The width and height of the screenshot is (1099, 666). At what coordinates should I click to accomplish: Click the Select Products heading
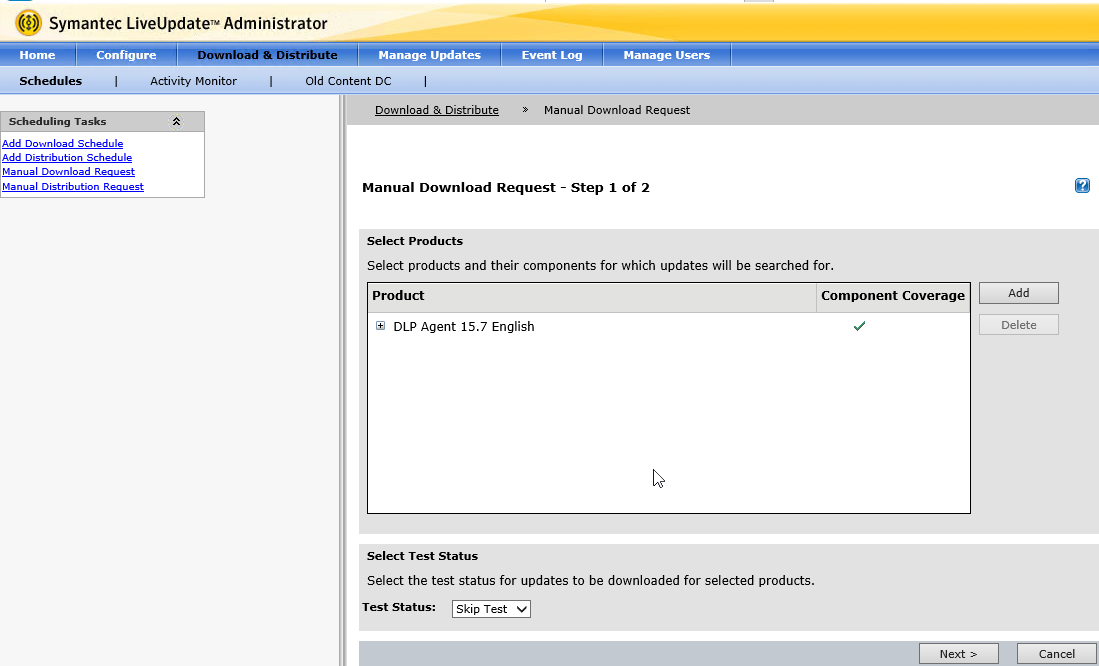[x=415, y=241]
